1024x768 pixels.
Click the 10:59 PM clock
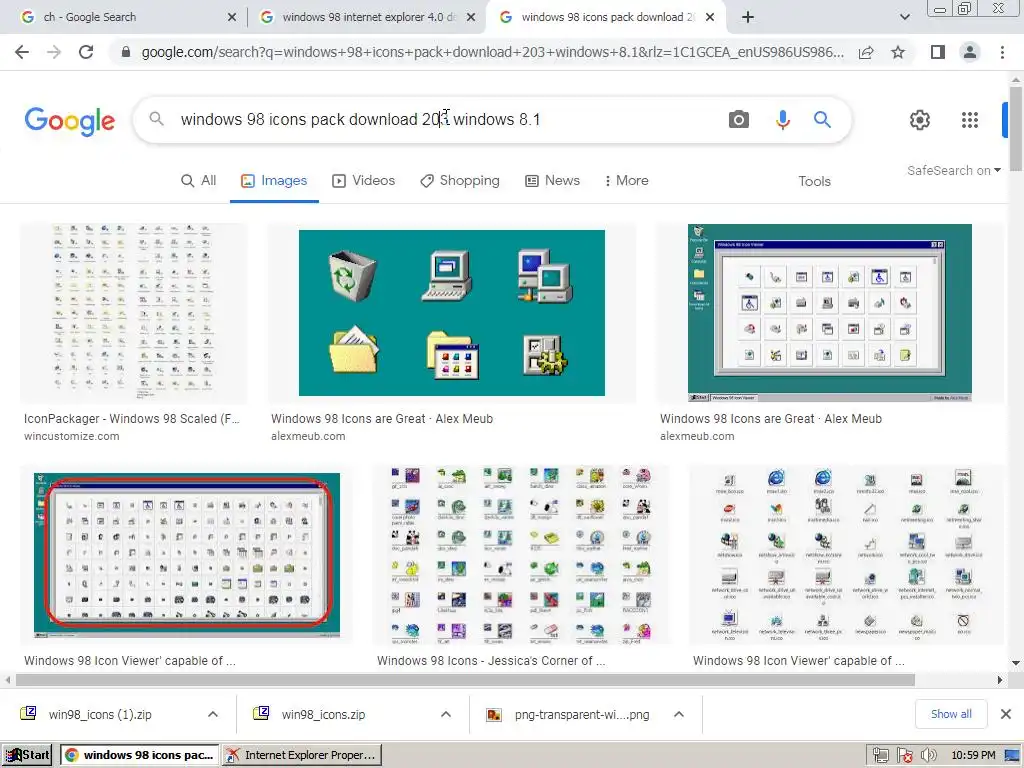[974, 756]
